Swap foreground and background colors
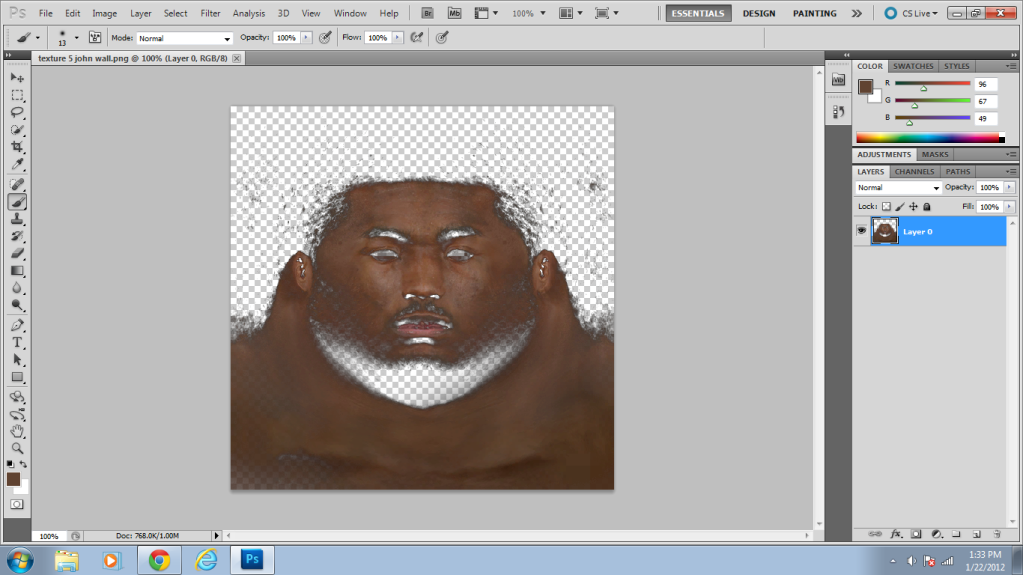Screen dimensions: 1023x575 click(23, 464)
